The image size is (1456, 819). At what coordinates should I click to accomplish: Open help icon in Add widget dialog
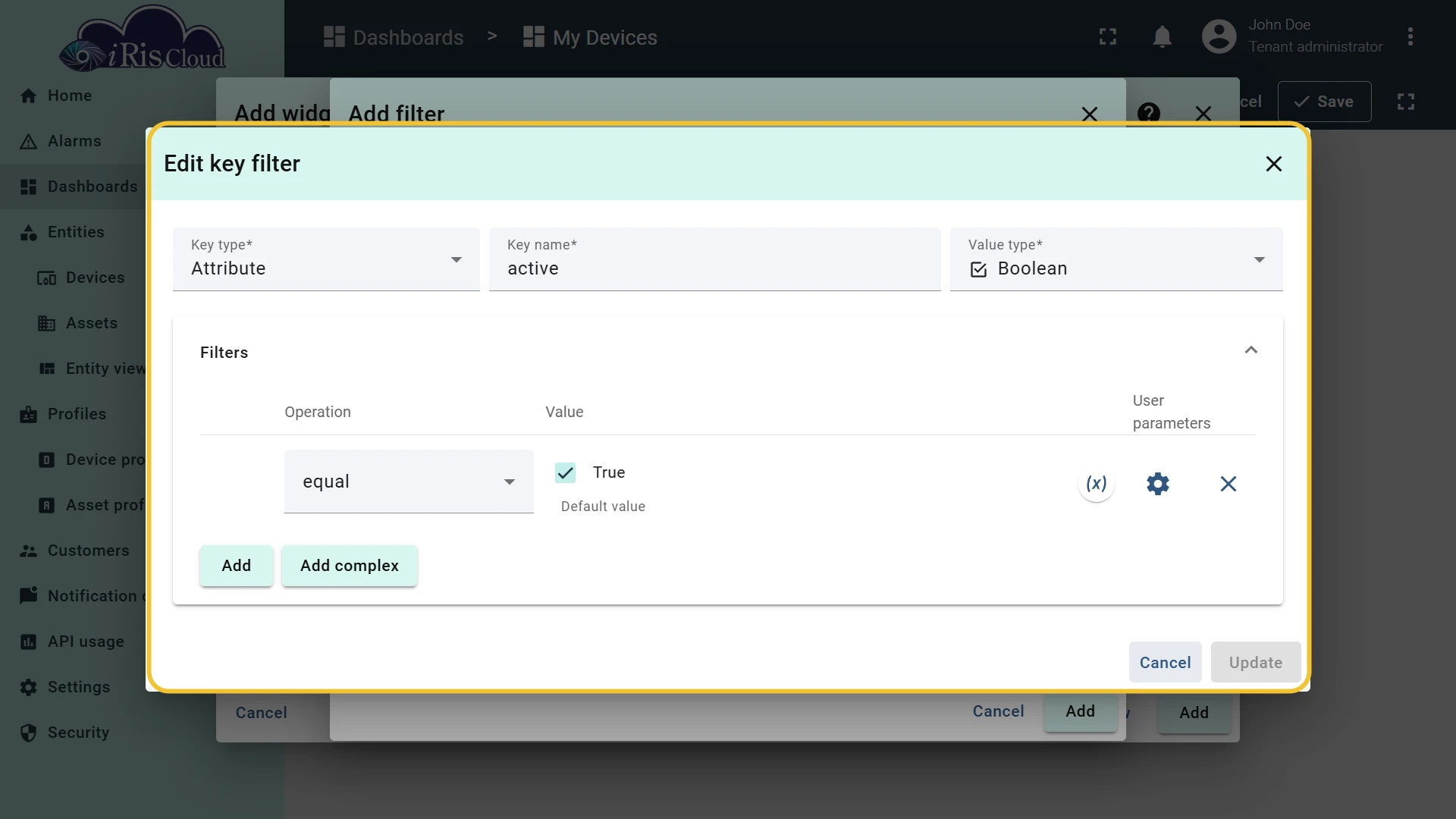1148,114
